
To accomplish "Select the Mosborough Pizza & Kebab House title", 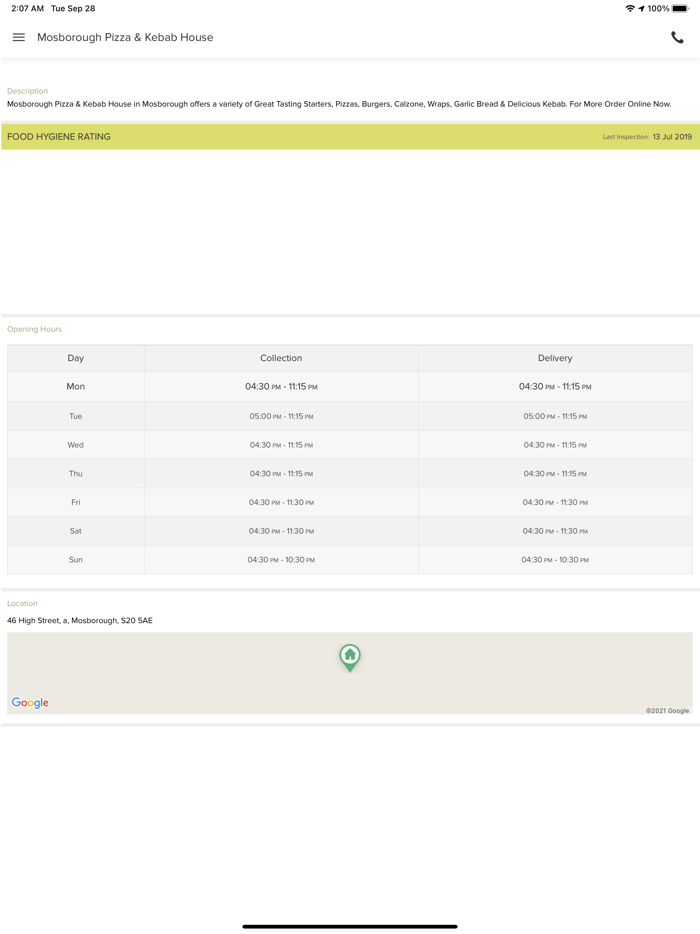I will pos(125,37).
